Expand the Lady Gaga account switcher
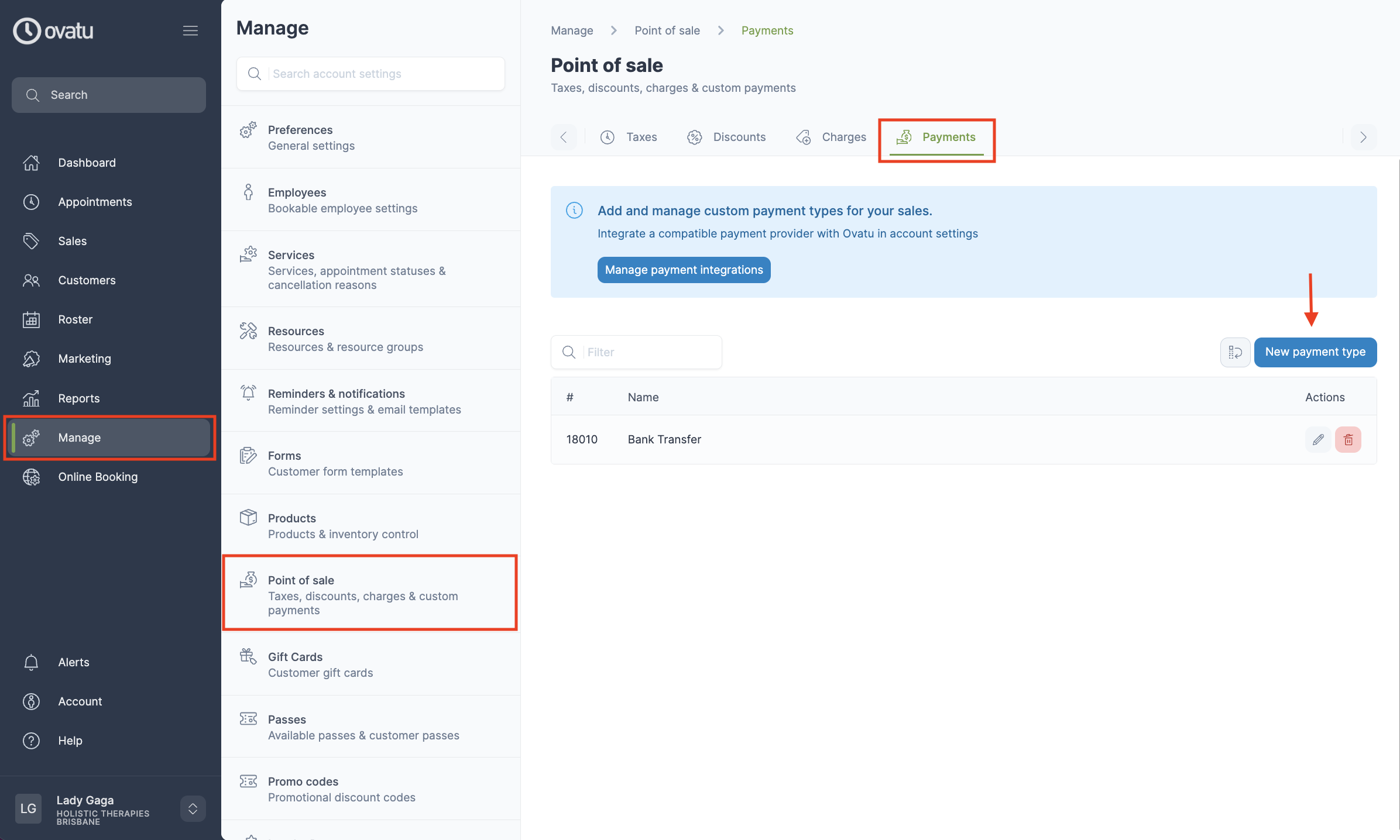Image resolution: width=1400 pixels, height=840 pixels. click(193, 808)
